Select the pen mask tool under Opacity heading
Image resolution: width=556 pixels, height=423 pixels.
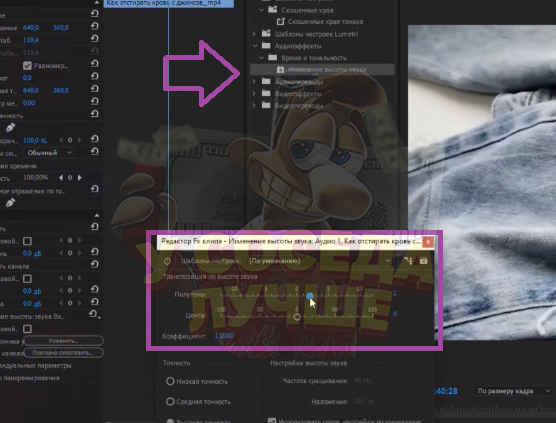tap(10, 127)
